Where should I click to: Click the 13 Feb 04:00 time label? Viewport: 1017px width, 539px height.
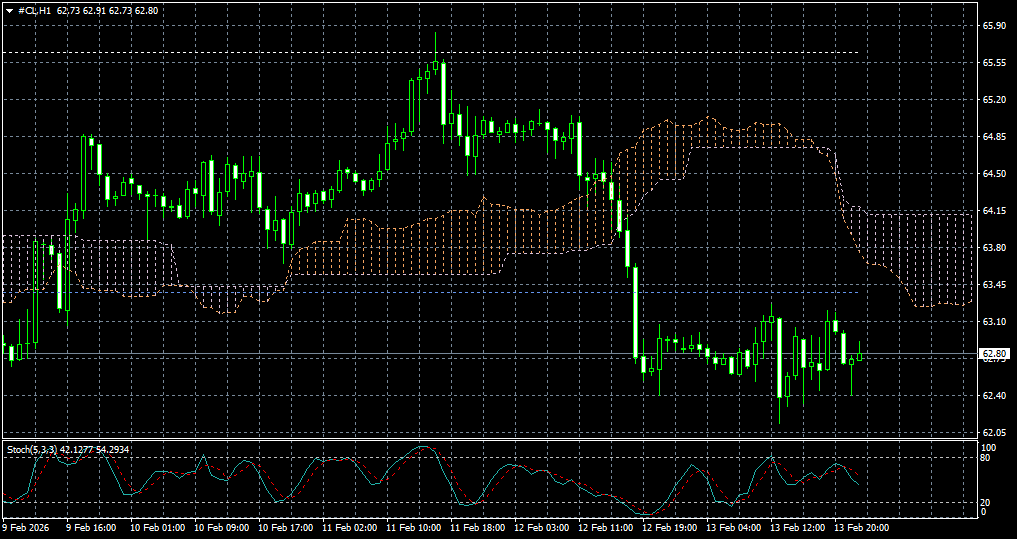point(734,528)
